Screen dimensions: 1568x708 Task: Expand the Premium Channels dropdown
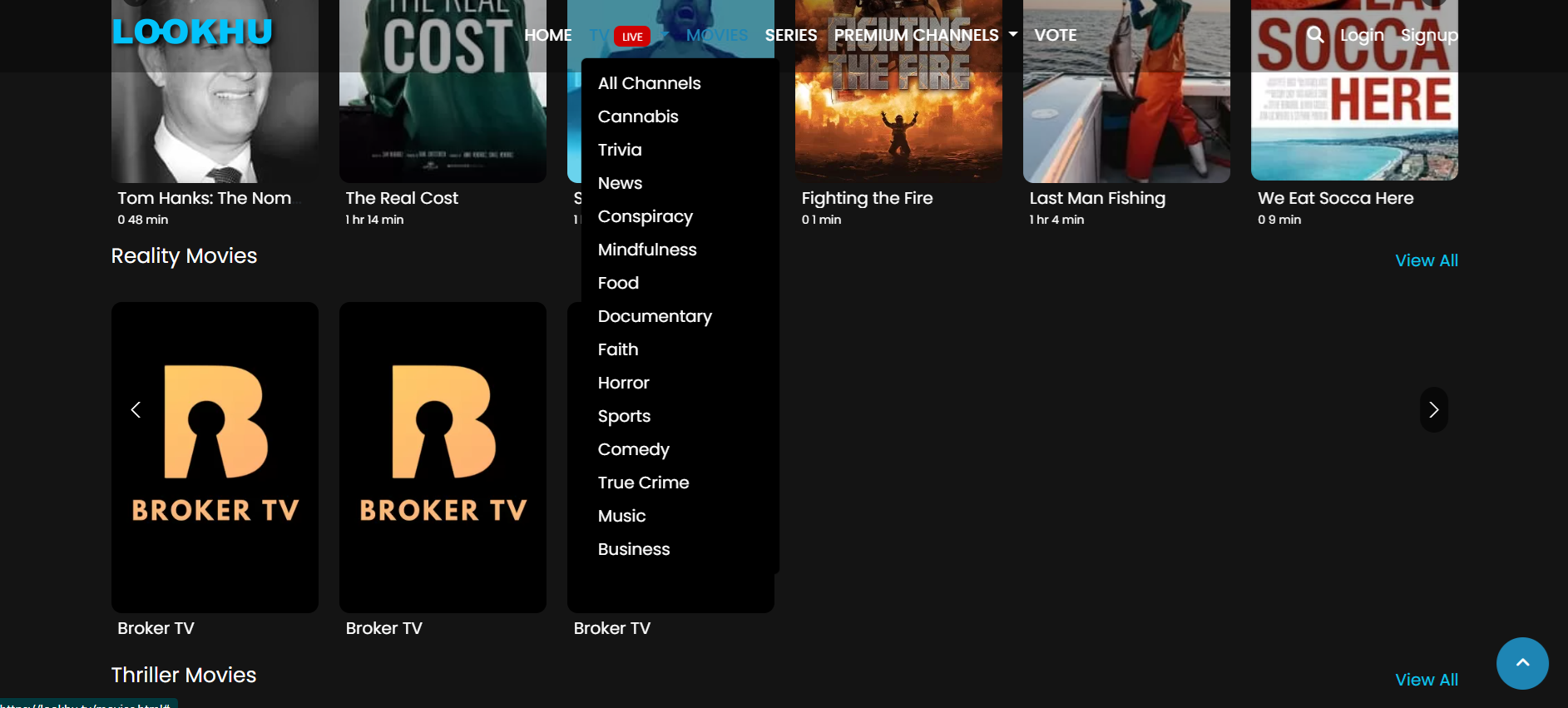click(925, 35)
